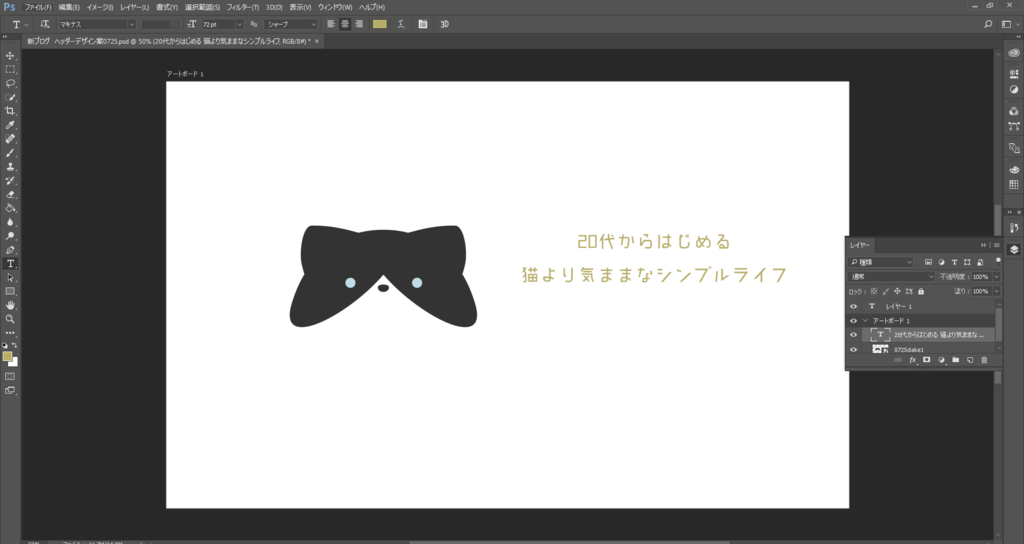Open the Character and Paragraph panels
1024x544 pixels.
(x=423, y=24)
